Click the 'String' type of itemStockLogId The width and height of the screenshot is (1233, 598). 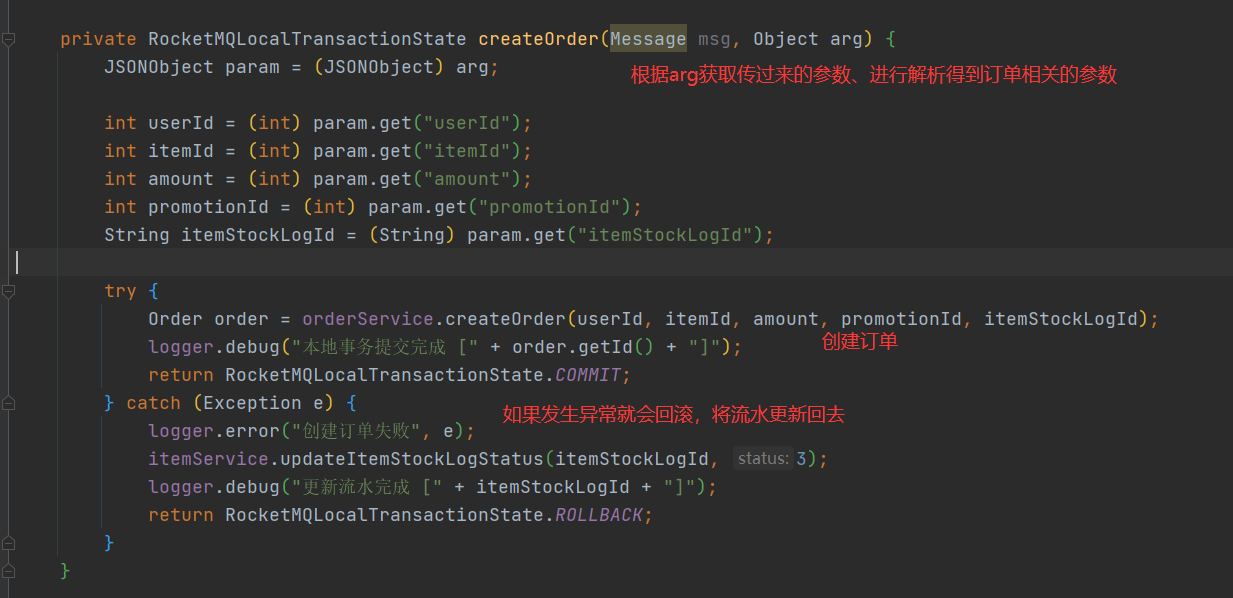(137, 235)
